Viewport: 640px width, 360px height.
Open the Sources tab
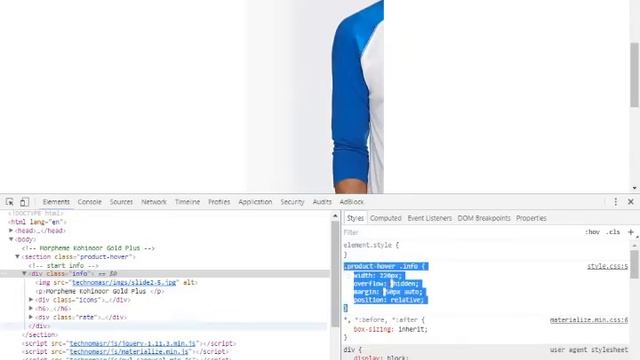click(121, 202)
